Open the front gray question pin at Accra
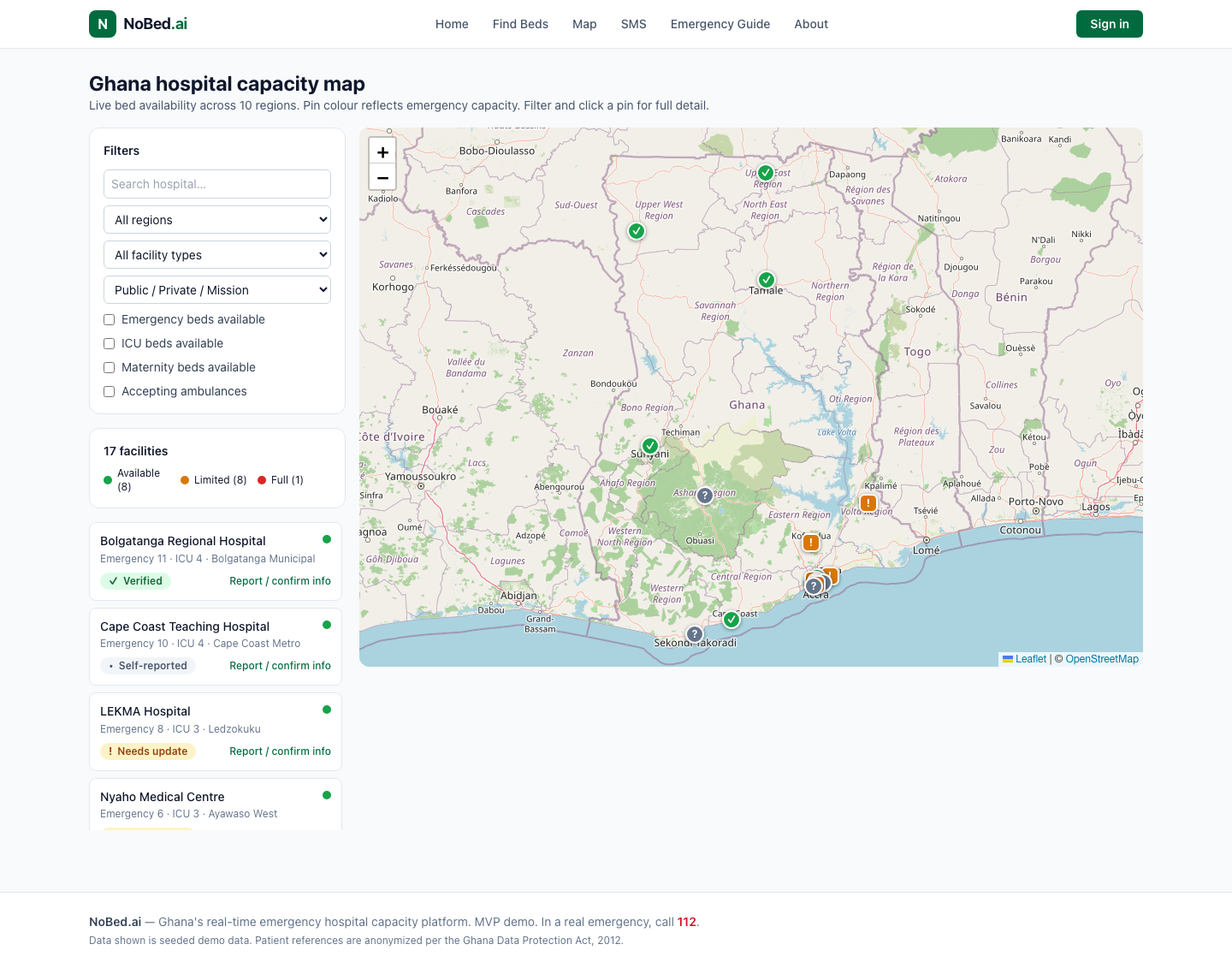 point(814,586)
